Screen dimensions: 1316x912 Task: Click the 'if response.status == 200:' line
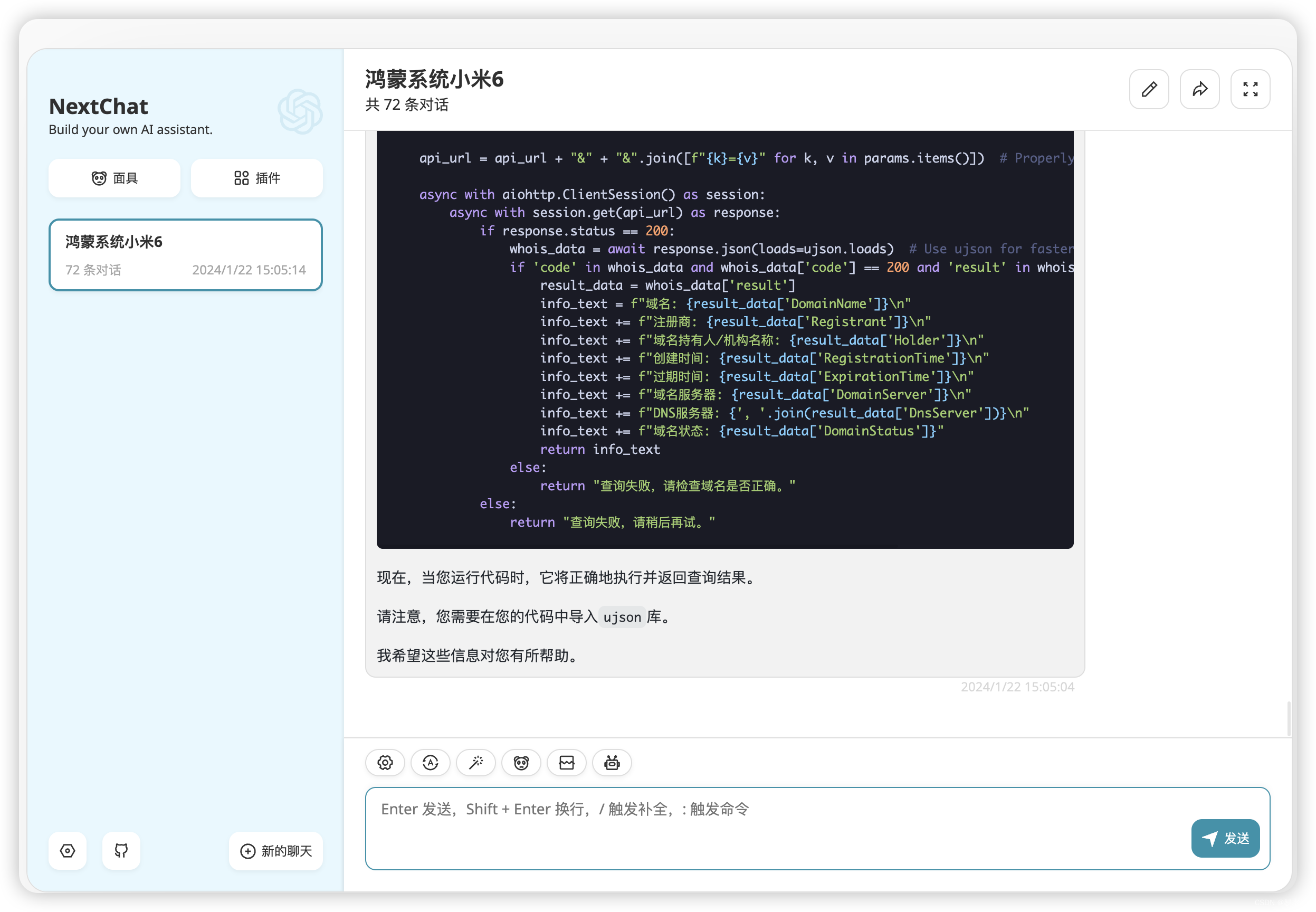pyautogui.click(x=577, y=231)
